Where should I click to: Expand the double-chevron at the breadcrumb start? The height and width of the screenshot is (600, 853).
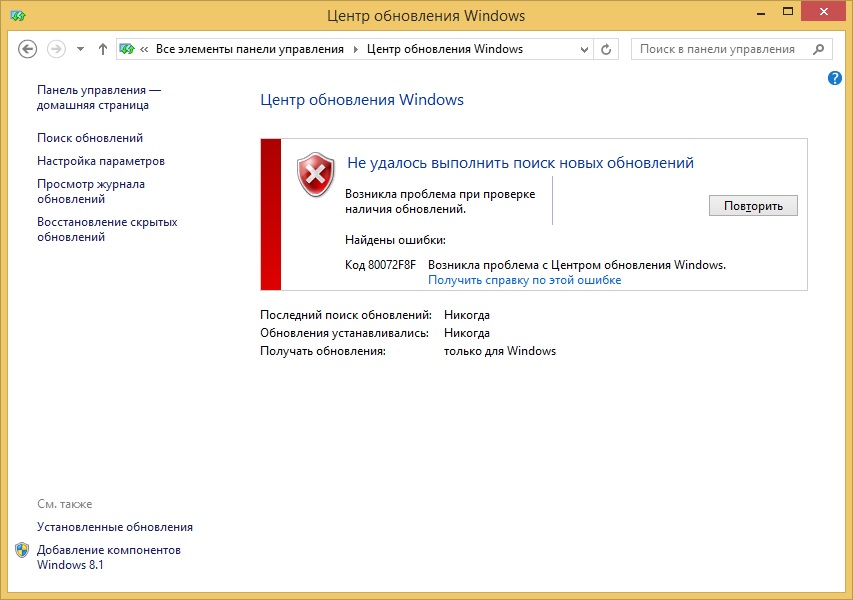(x=145, y=49)
